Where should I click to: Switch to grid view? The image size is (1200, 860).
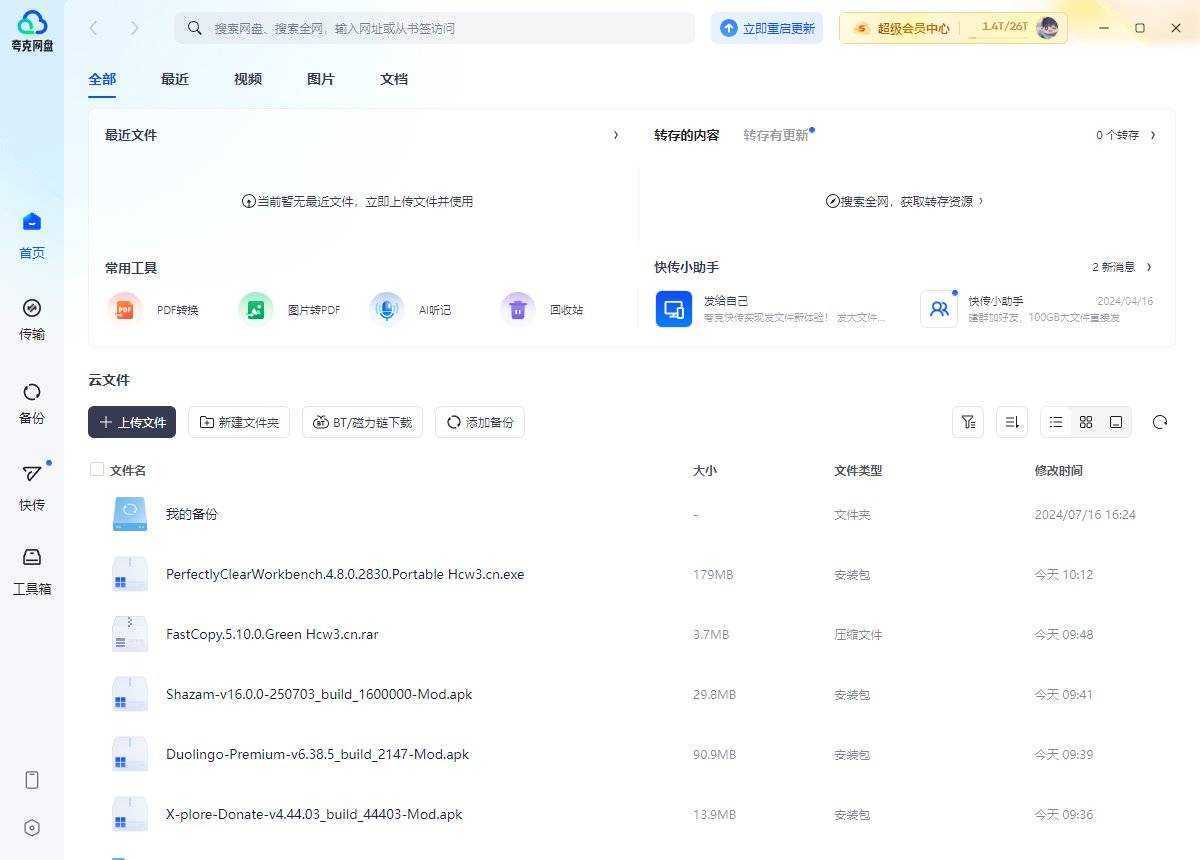click(1086, 422)
